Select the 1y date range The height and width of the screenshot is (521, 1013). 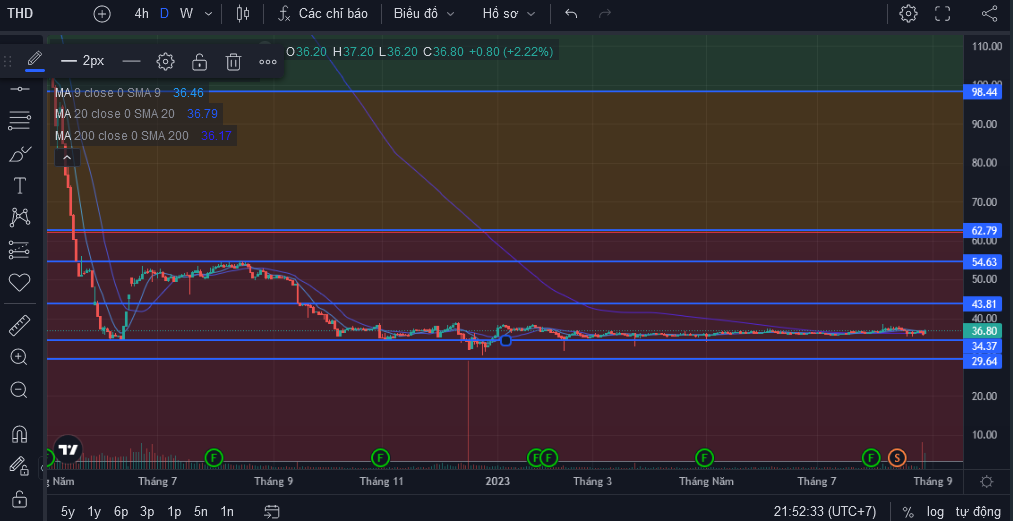click(x=94, y=512)
